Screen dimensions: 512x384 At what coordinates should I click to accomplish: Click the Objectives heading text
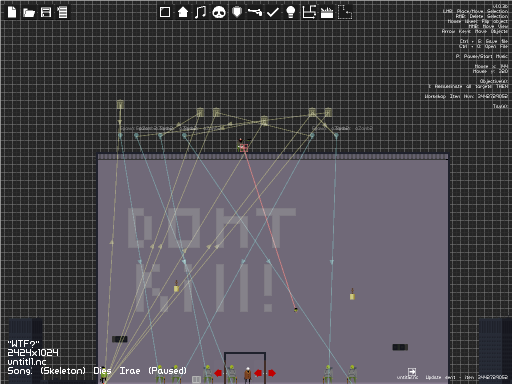click(494, 81)
